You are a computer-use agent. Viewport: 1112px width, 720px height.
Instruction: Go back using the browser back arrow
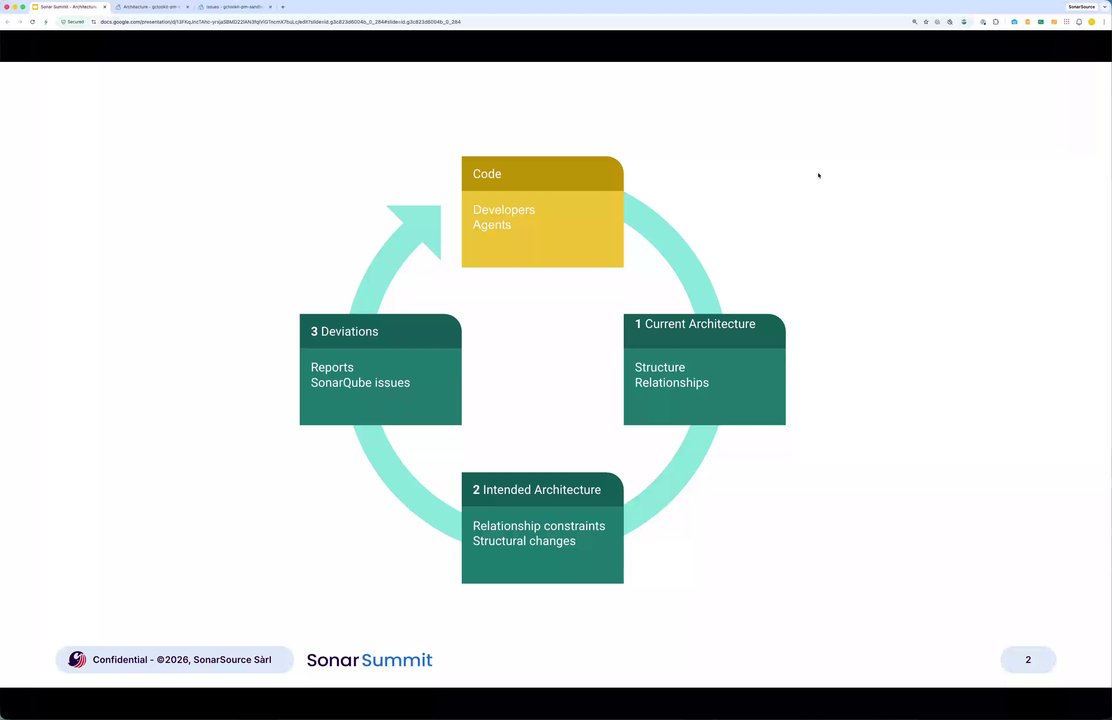click(7, 22)
